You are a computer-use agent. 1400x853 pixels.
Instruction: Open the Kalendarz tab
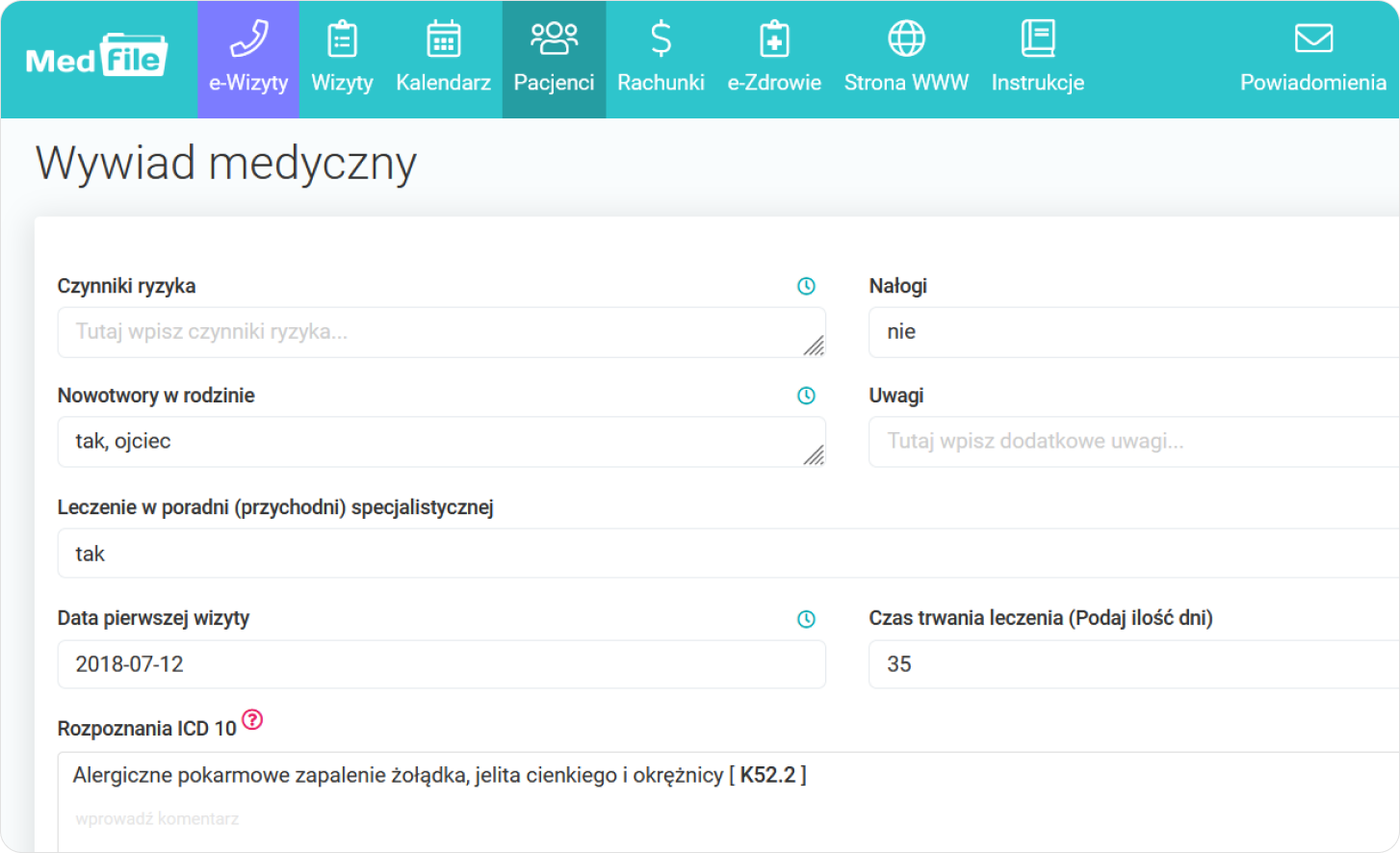tap(443, 60)
